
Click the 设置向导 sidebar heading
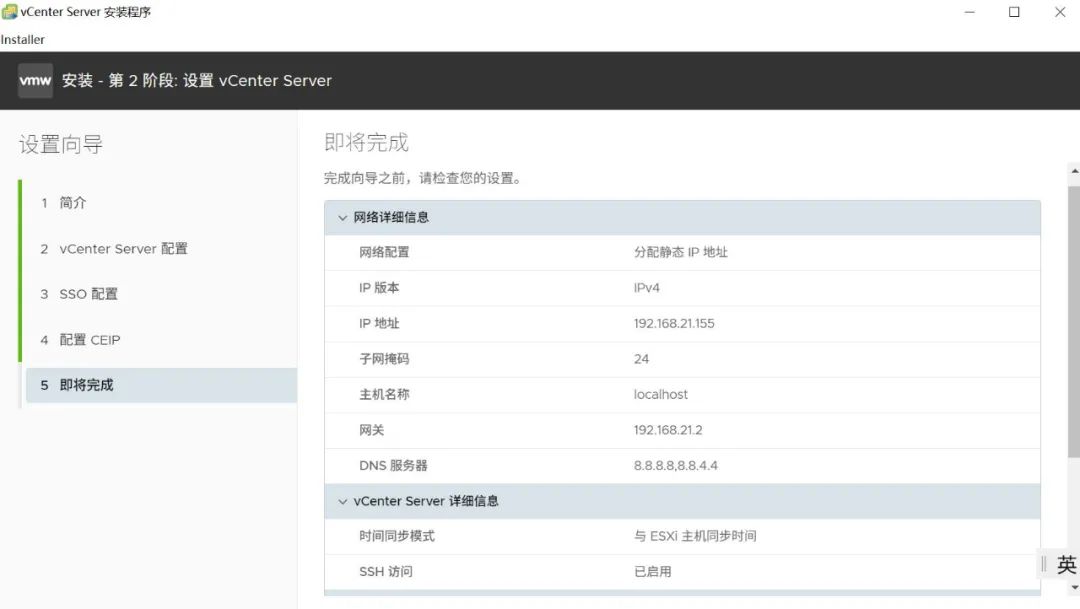pyautogui.click(x=61, y=145)
